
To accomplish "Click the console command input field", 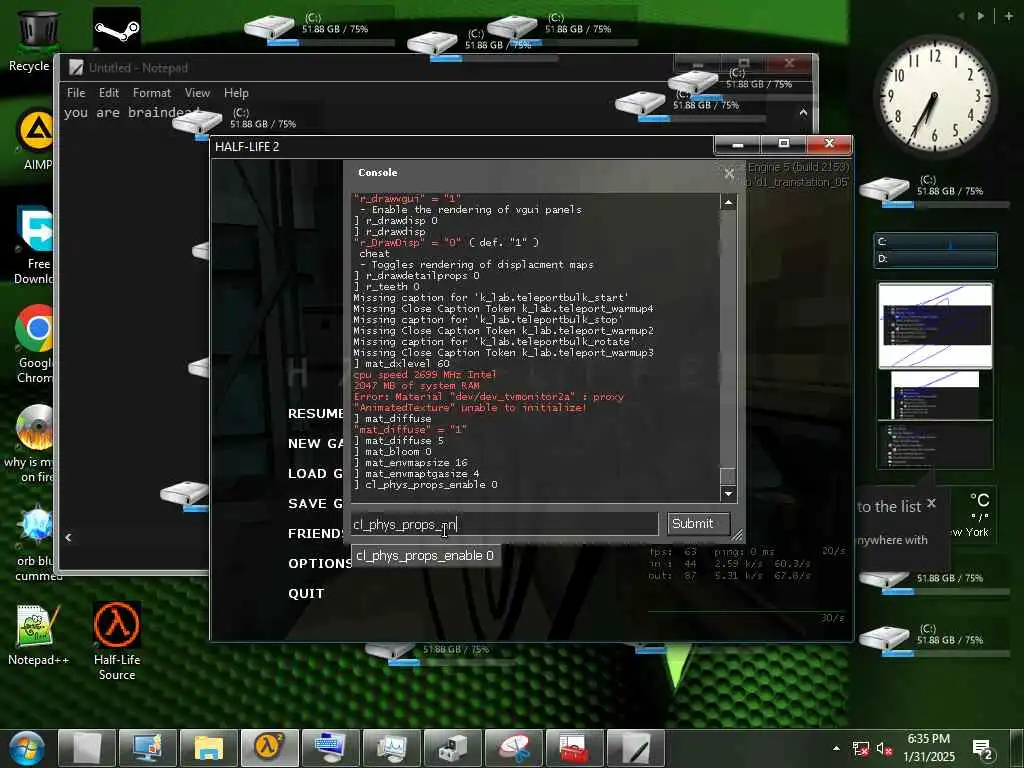I will pos(504,524).
